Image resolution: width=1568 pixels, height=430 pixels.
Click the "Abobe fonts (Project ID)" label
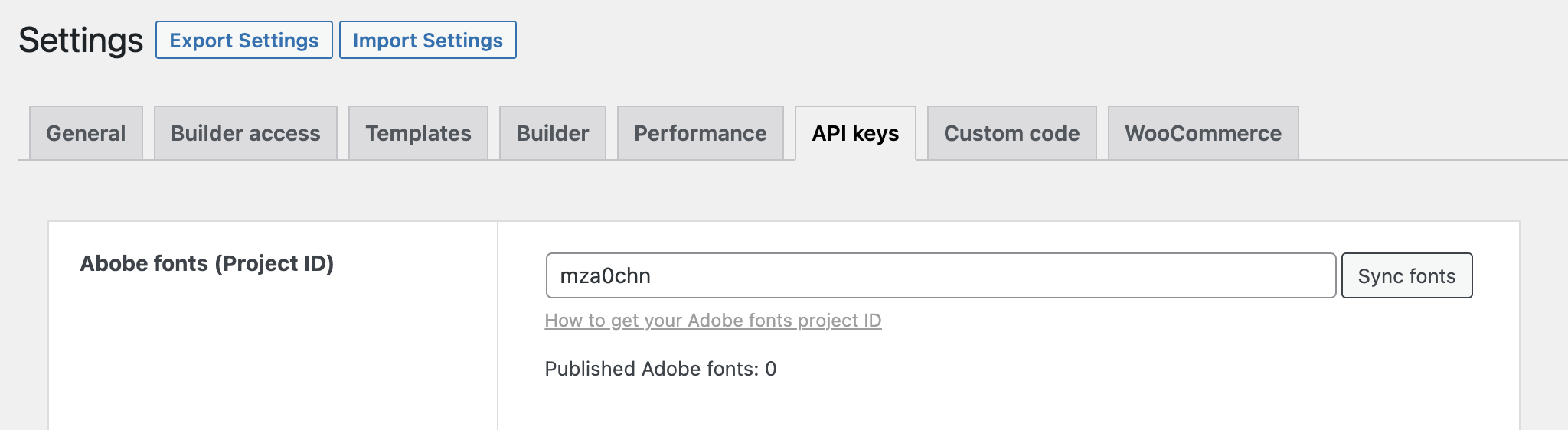coord(207,263)
